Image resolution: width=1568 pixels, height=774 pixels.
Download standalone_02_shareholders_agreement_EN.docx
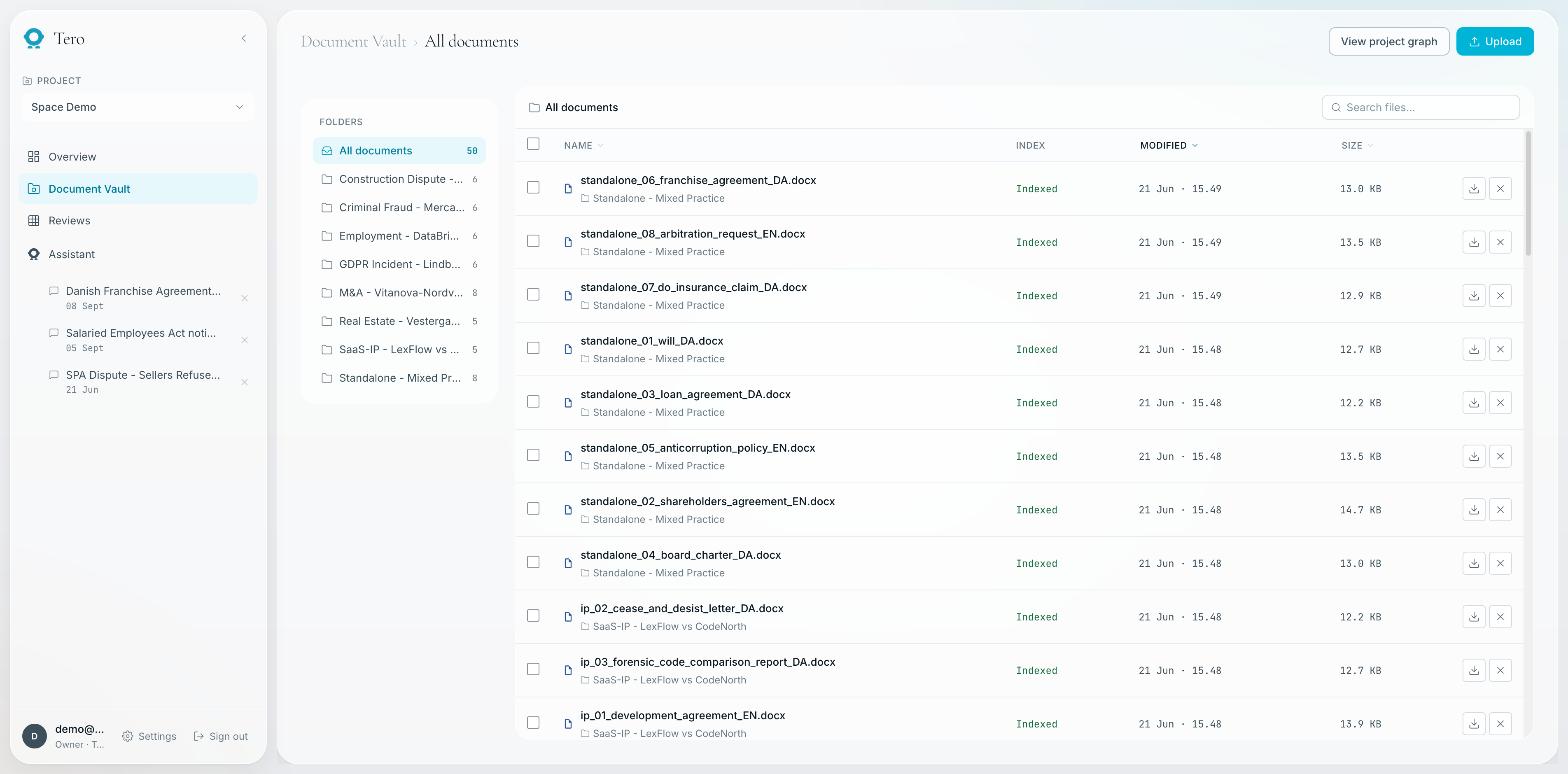click(1474, 510)
